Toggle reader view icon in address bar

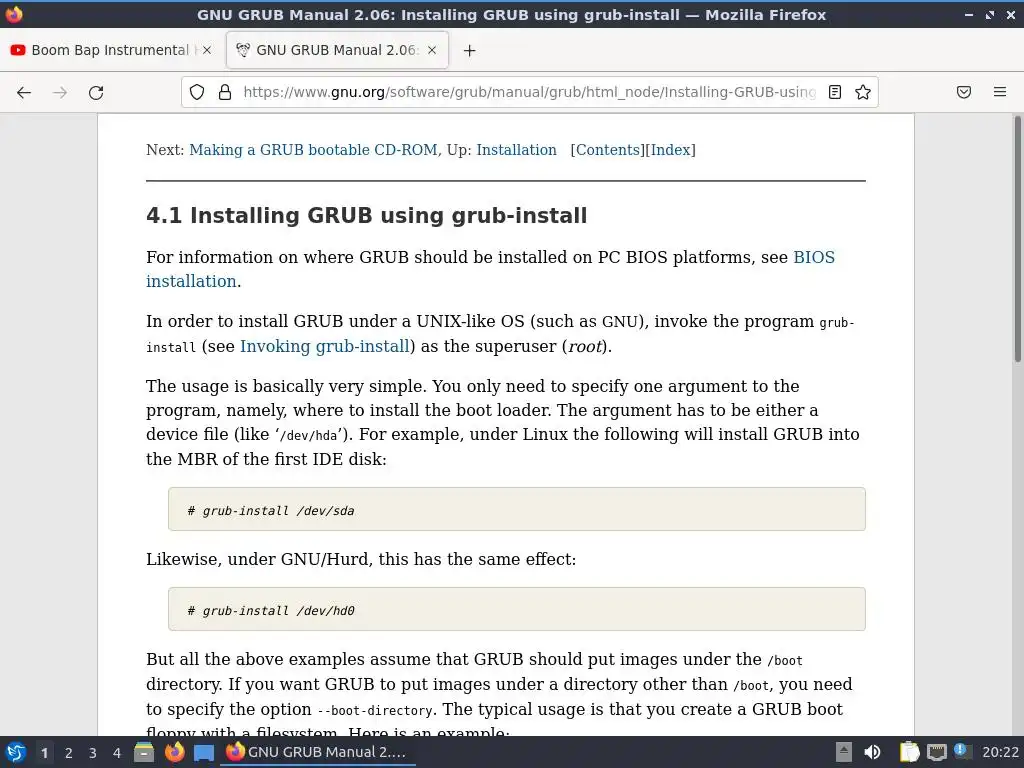[835, 92]
